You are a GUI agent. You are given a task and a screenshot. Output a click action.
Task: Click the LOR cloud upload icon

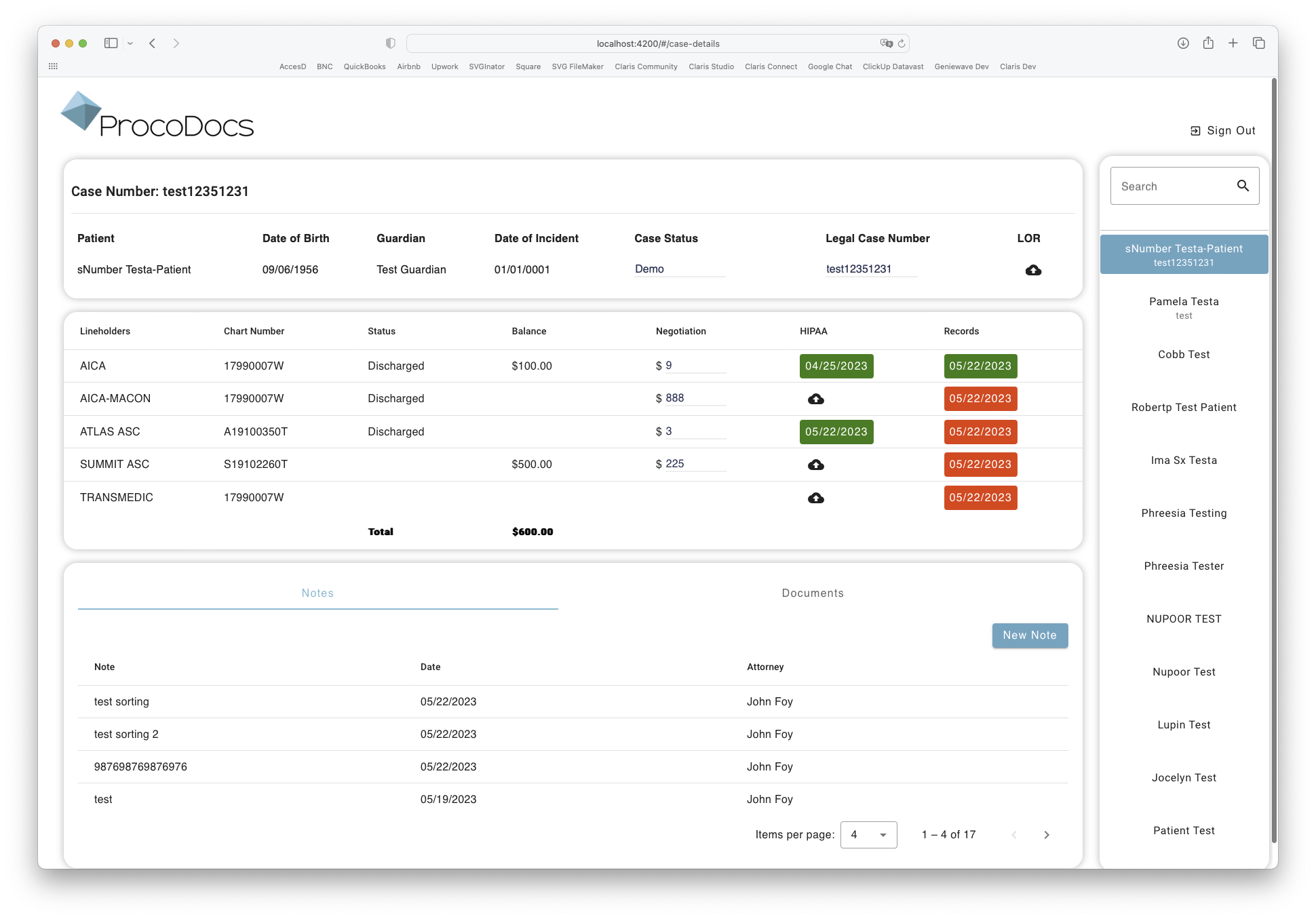1033,270
